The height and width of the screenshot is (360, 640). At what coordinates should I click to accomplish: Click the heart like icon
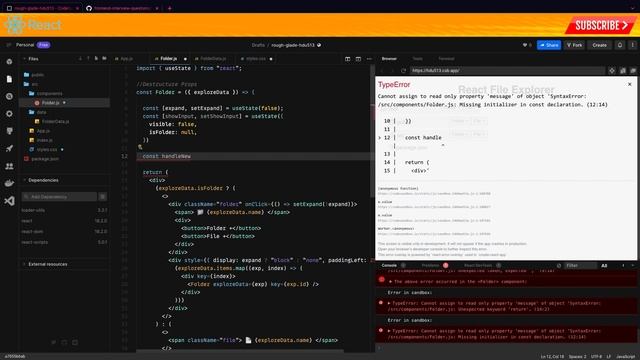pyautogui.click(x=525, y=45)
